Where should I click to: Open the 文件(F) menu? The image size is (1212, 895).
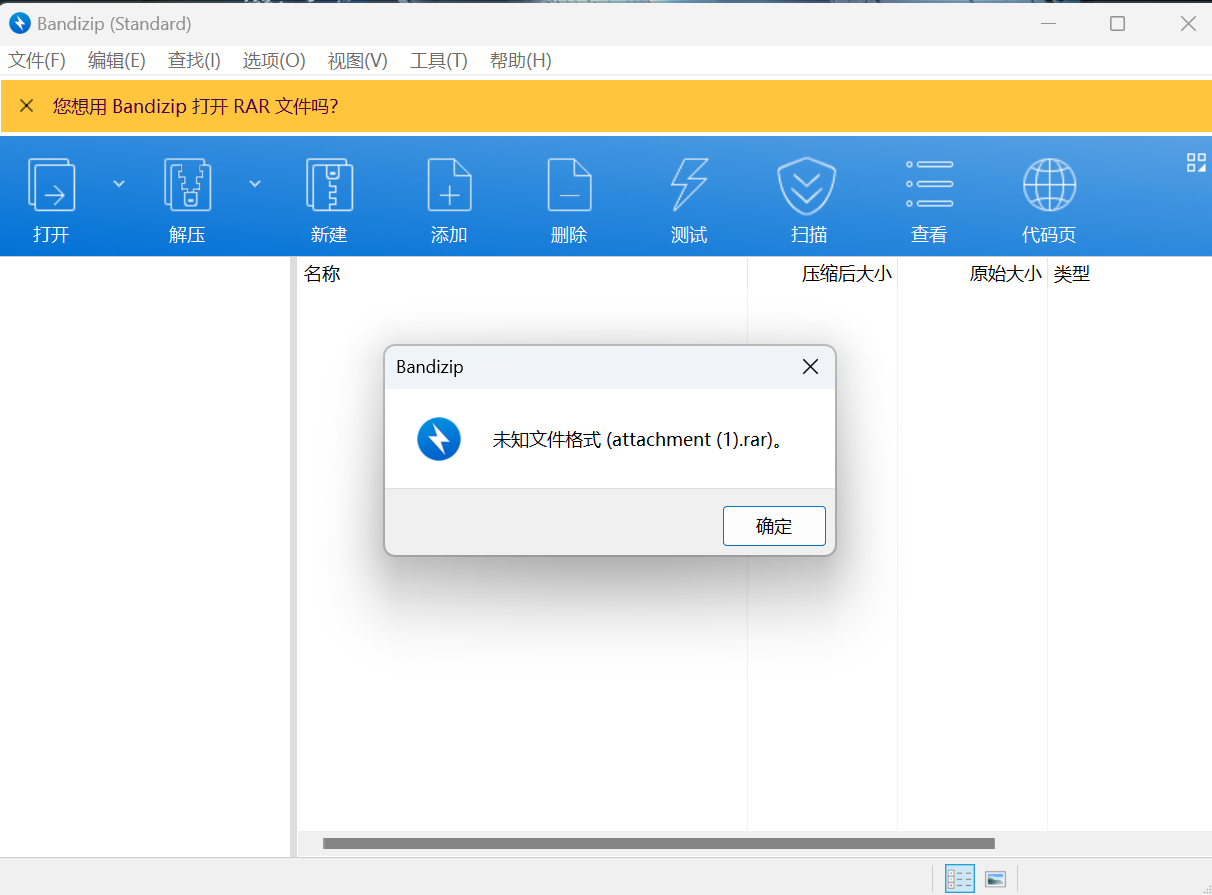(x=37, y=61)
